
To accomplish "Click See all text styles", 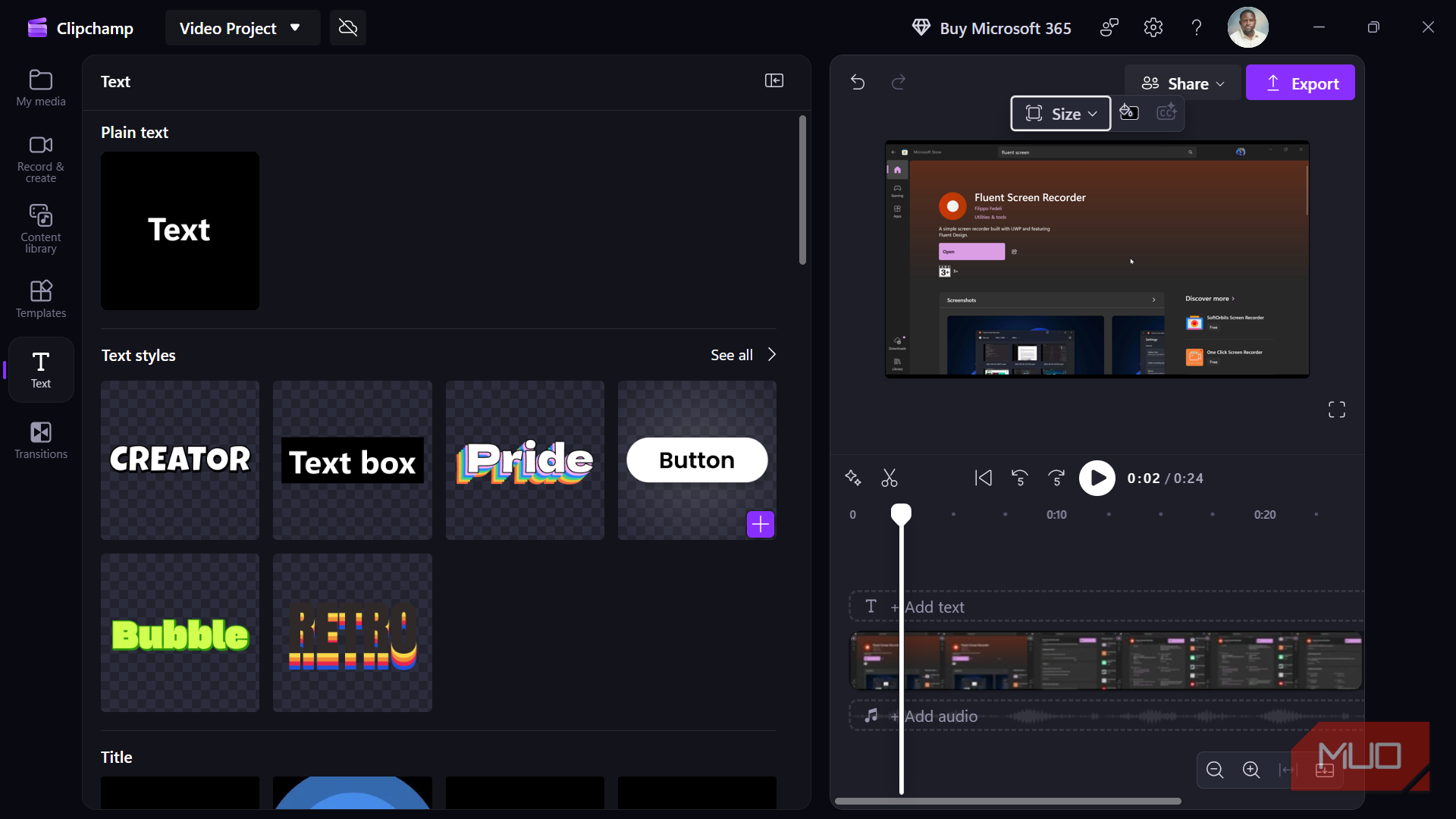I will (x=732, y=355).
